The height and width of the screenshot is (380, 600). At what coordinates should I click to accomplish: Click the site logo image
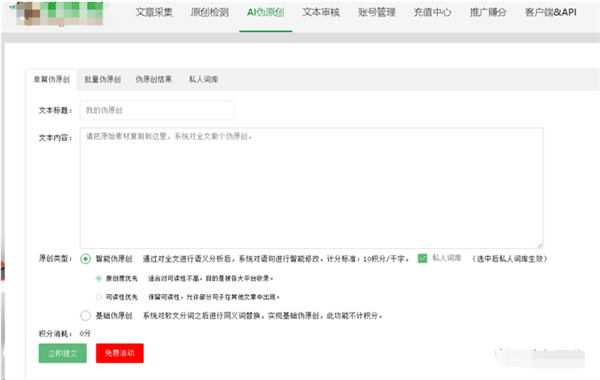click(x=60, y=13)
